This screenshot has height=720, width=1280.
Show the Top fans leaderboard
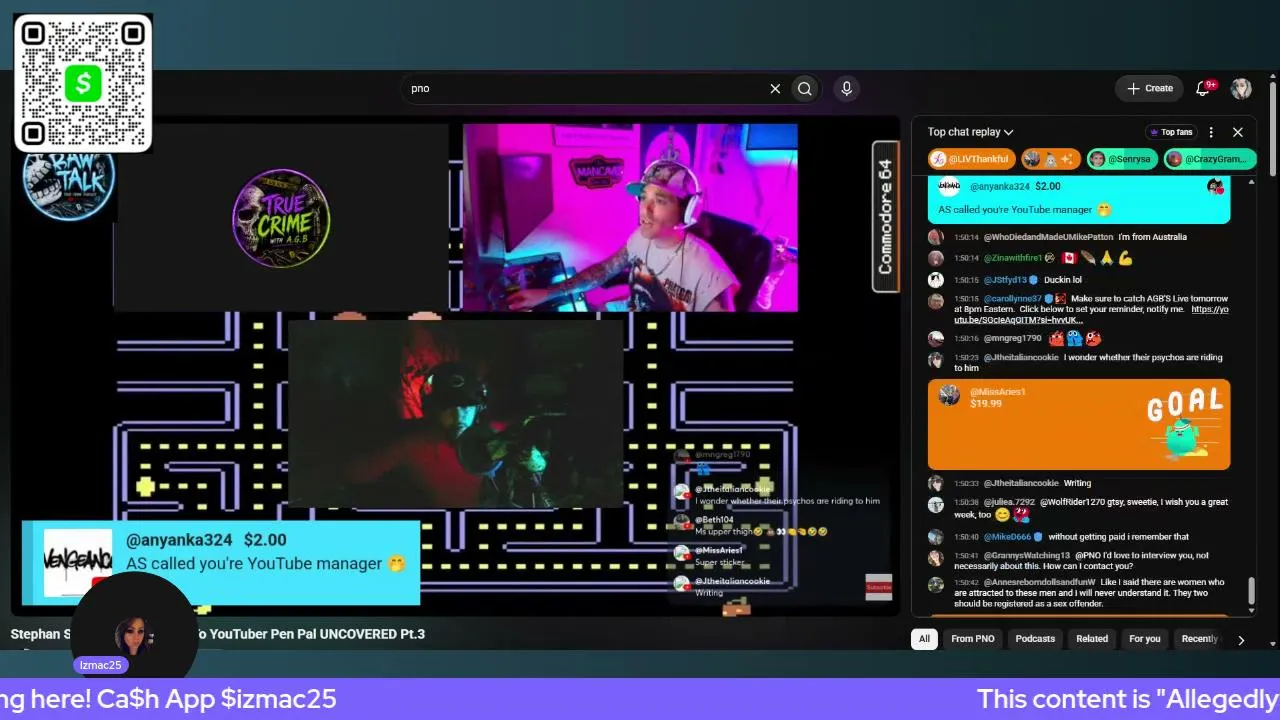1171,132
